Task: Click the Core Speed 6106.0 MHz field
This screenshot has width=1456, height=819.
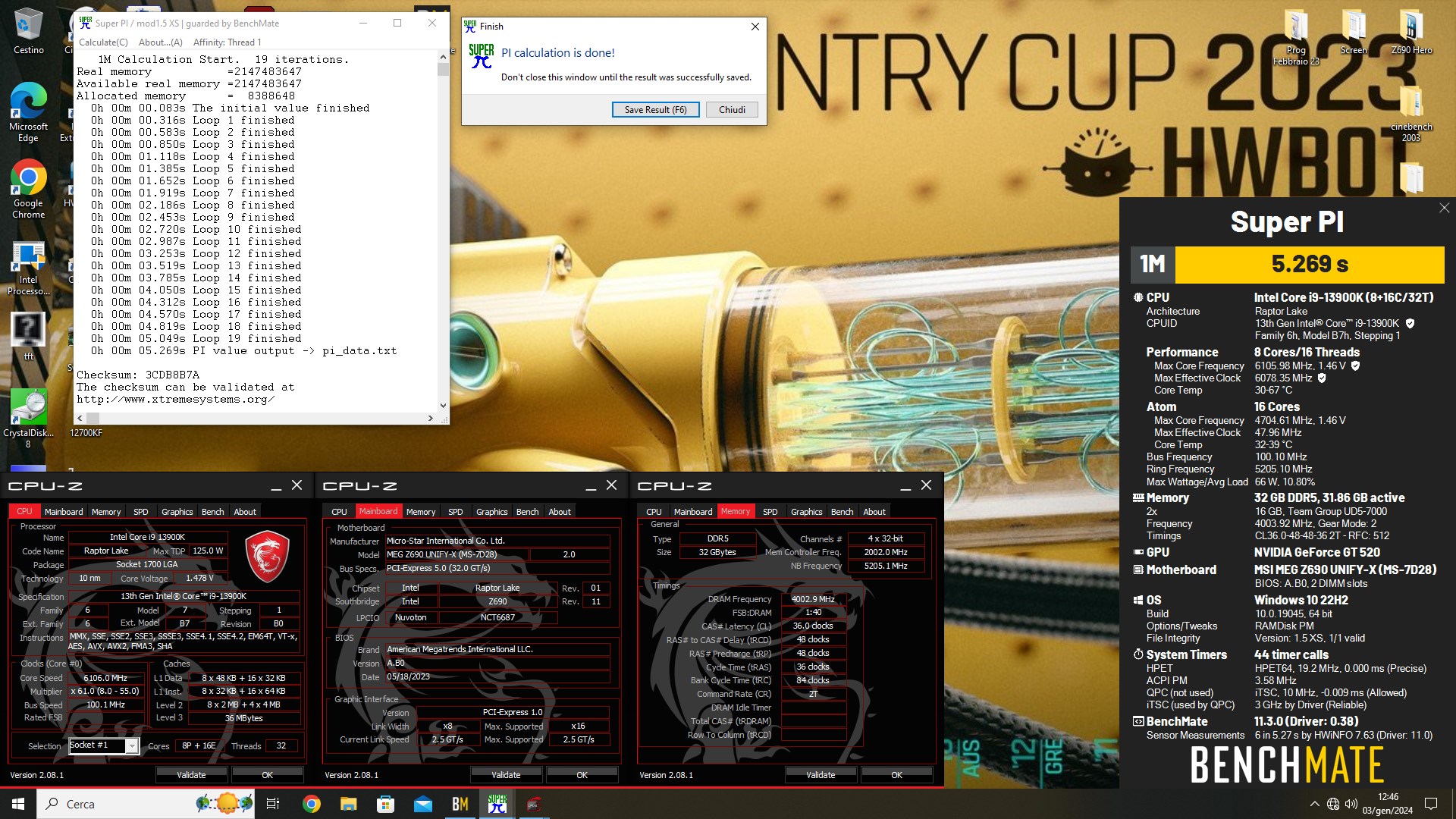Action: 105,678
